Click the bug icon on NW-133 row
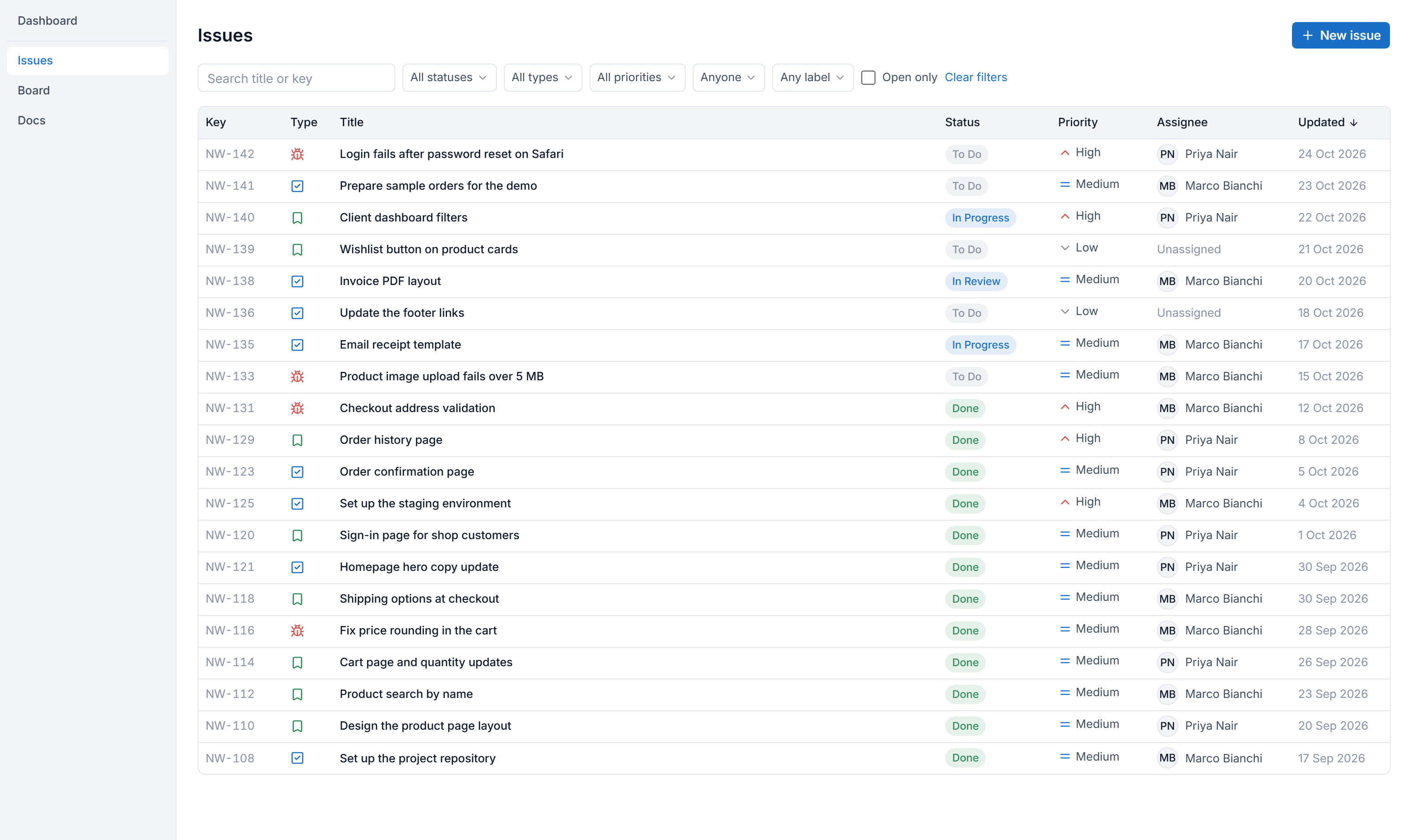The height and width of the screenshot is (840, 1412). (297, 376)
